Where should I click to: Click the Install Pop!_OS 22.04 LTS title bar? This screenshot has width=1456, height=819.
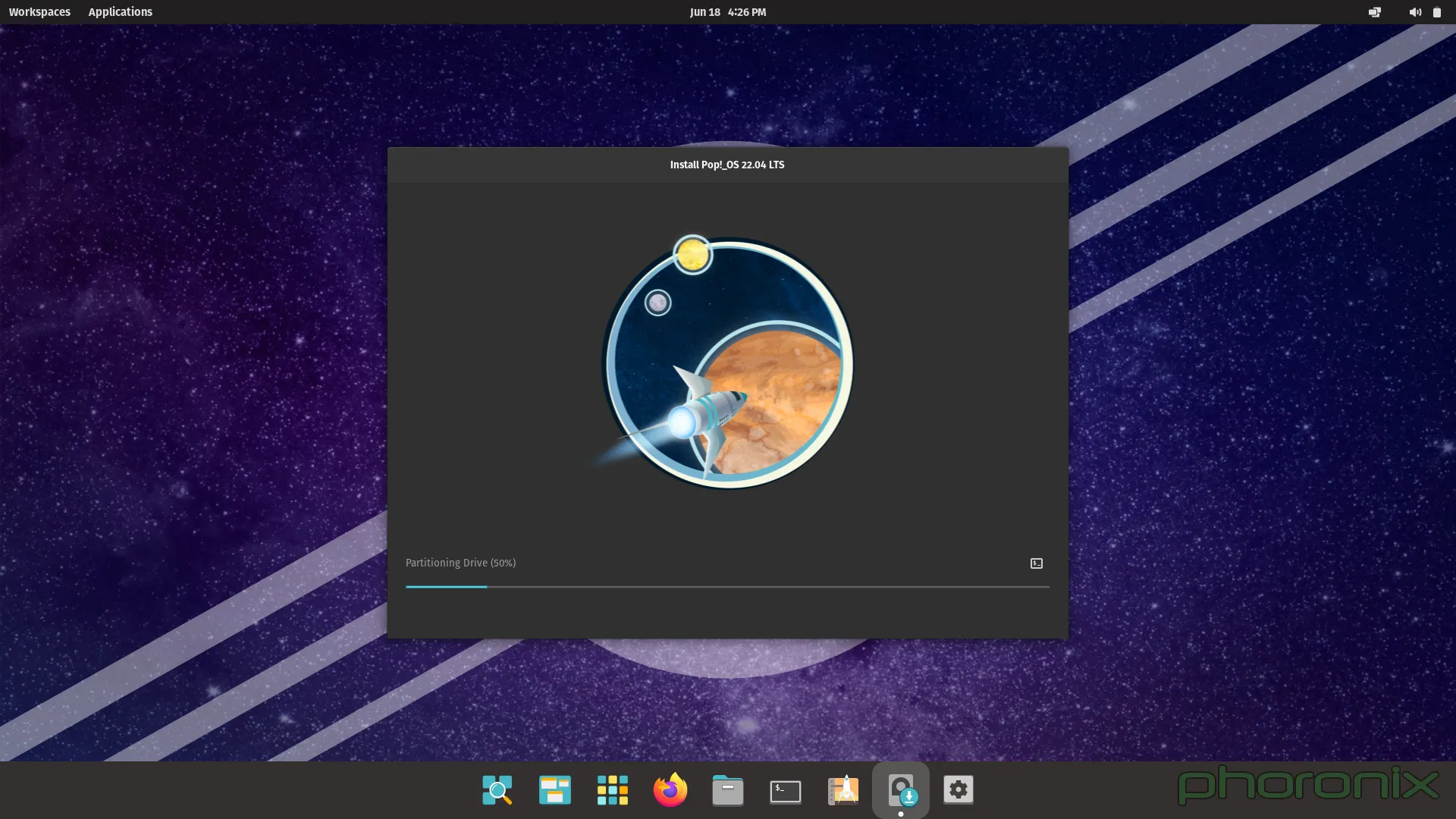point(727,165)
